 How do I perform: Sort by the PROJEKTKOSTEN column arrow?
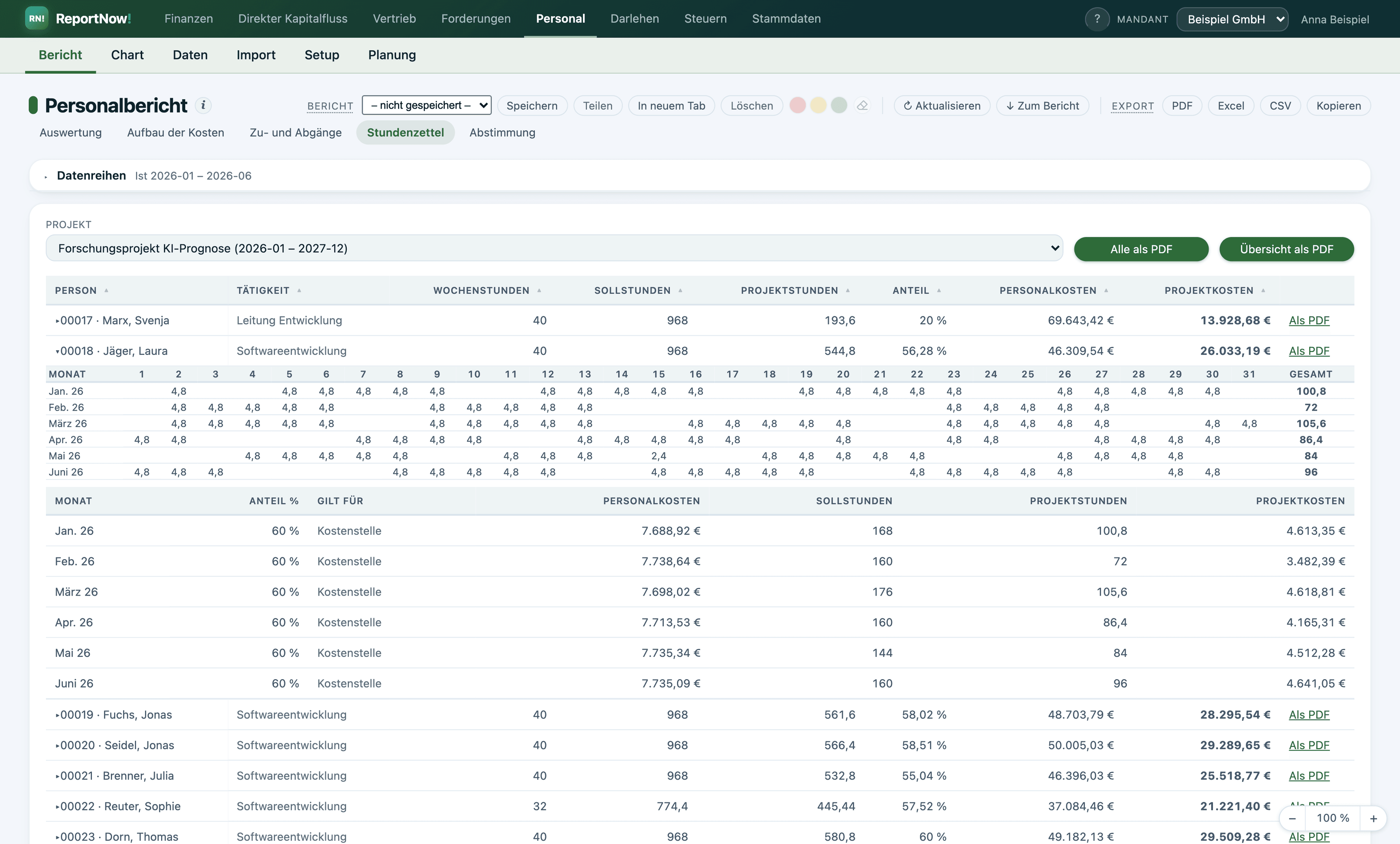(x=1263, y=290)
